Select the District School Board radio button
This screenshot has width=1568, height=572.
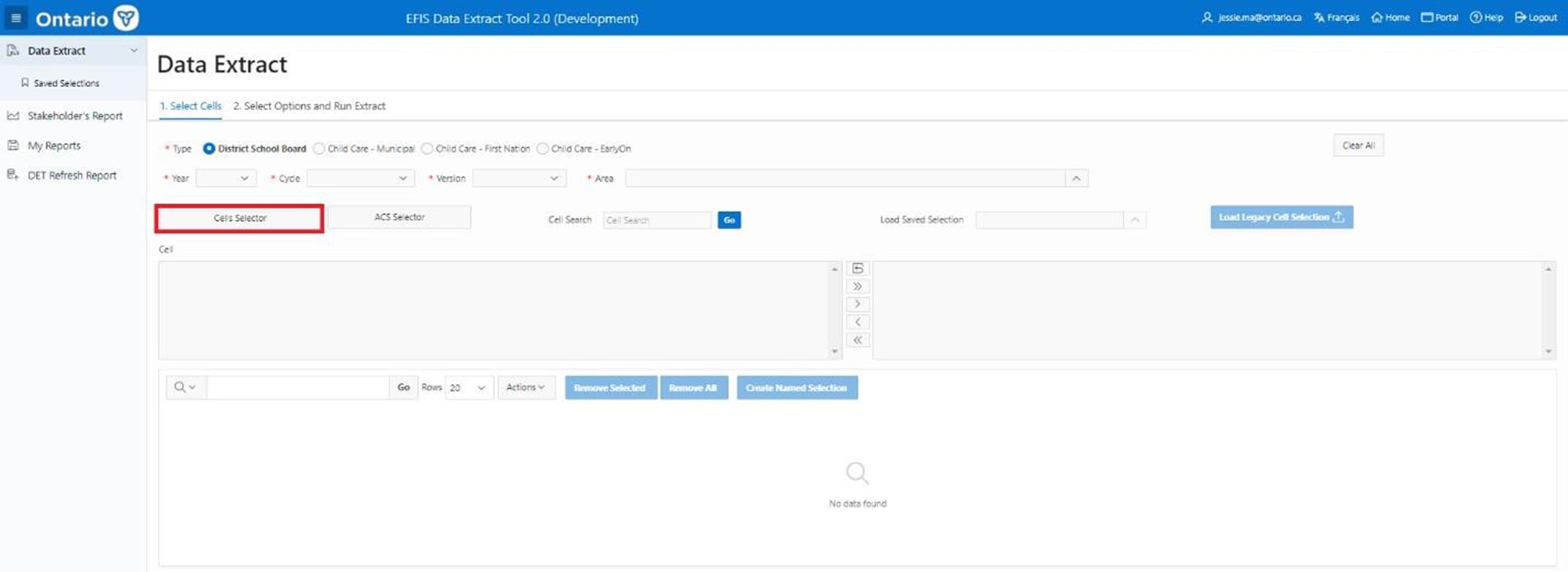coord(209,148)
